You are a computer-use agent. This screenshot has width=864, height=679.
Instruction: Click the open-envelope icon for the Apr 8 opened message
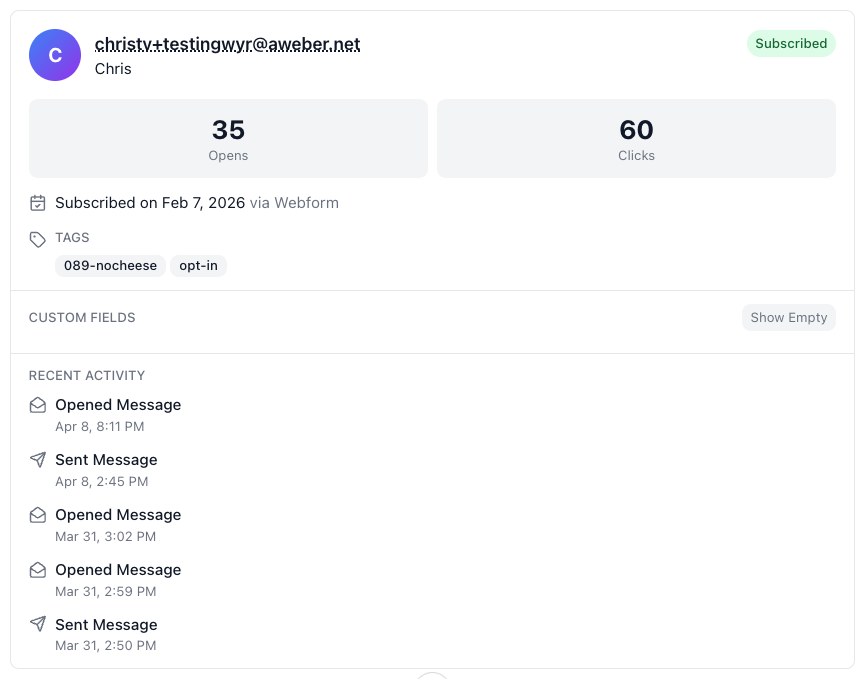click(x=37, y=405)
